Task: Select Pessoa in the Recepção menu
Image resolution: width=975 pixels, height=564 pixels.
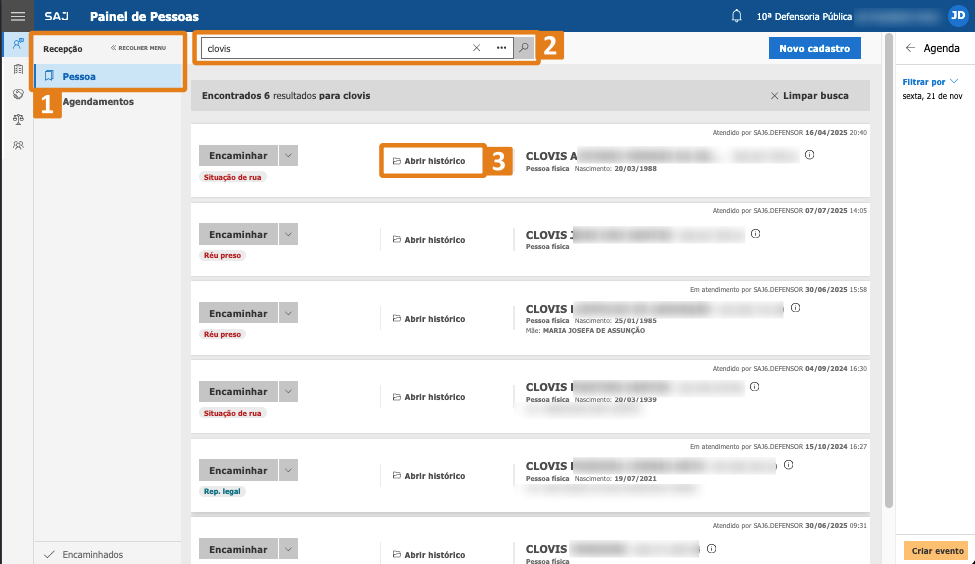Action: pyautogui.click(x=79, y=76)
